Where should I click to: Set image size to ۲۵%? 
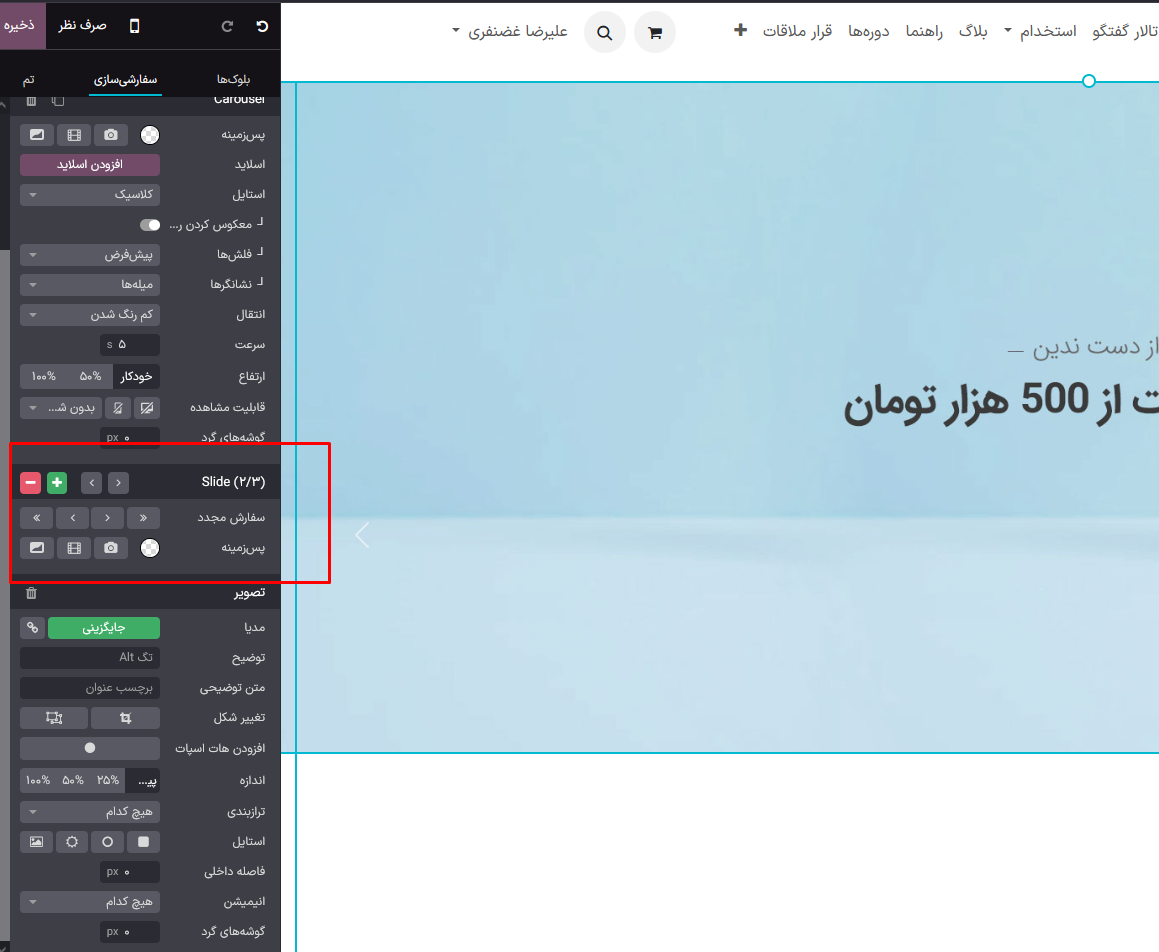(x=108, y=781)
